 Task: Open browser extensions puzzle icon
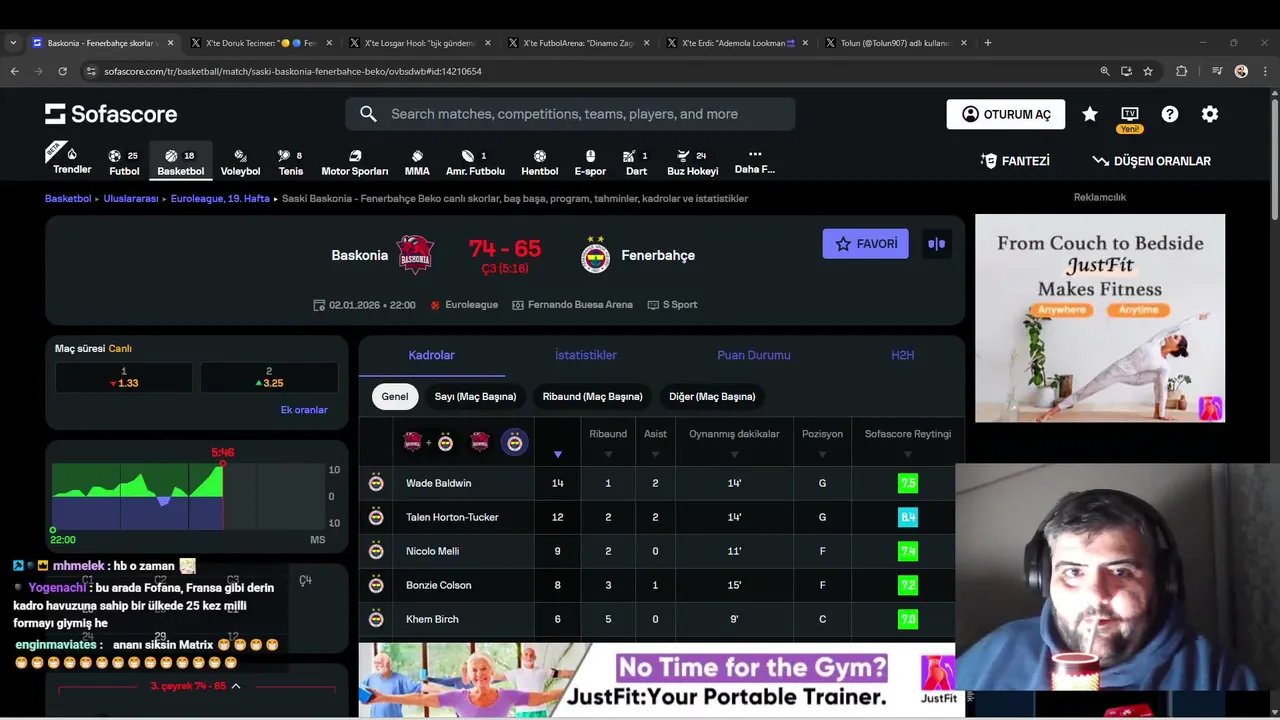click(x=1181, y=71)
